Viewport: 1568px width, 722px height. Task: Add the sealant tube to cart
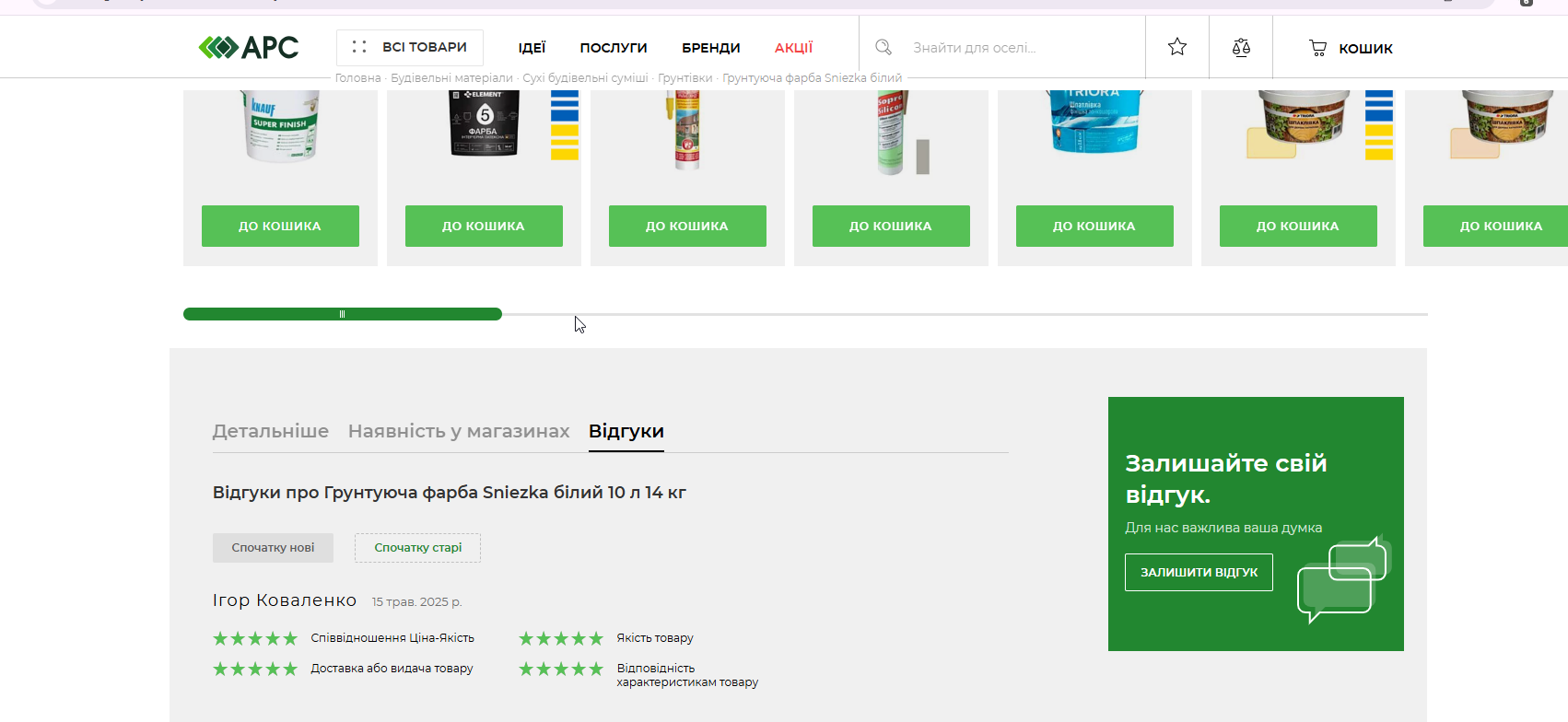pyautogui.click(x=687, y=226)
